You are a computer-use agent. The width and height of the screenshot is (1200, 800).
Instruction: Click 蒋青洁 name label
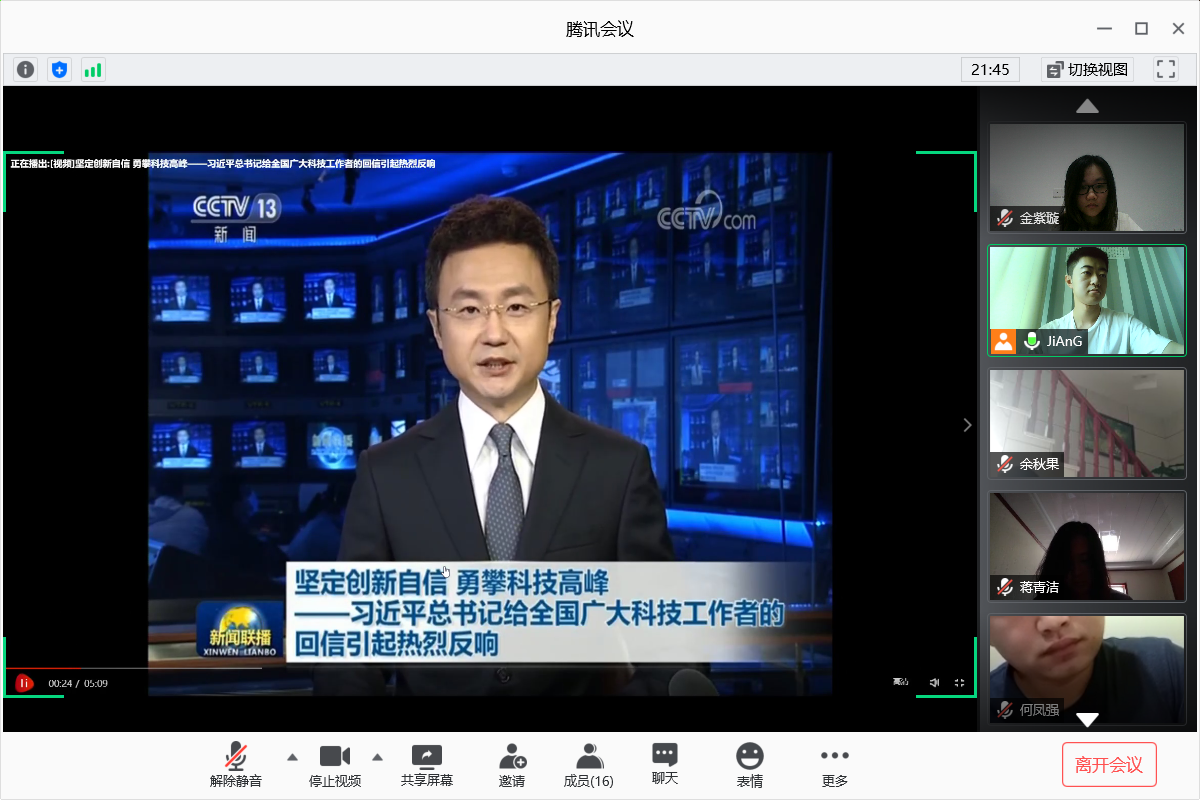(x=1039, y=587)
